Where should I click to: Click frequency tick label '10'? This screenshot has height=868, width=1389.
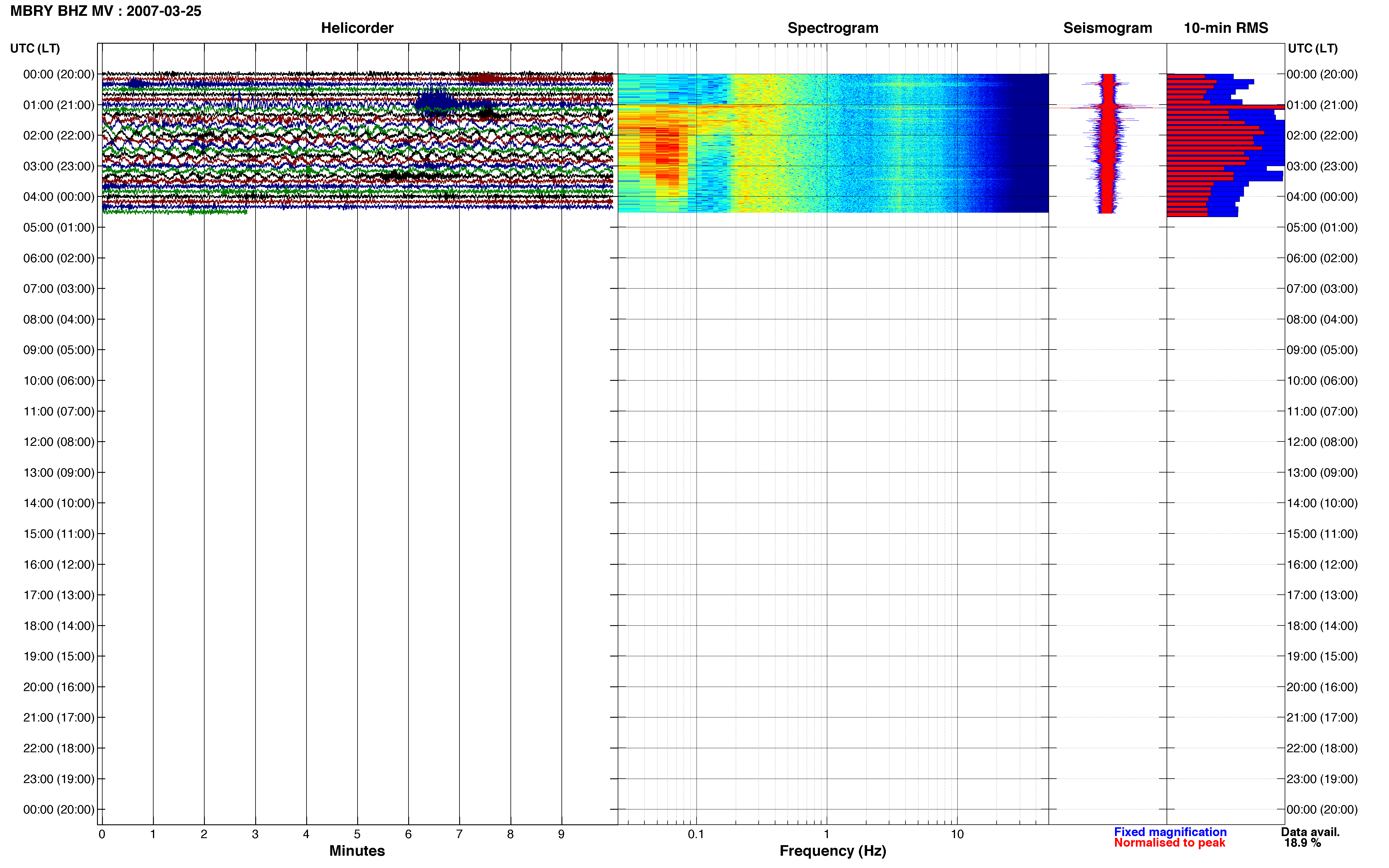(x=957, y=834)
